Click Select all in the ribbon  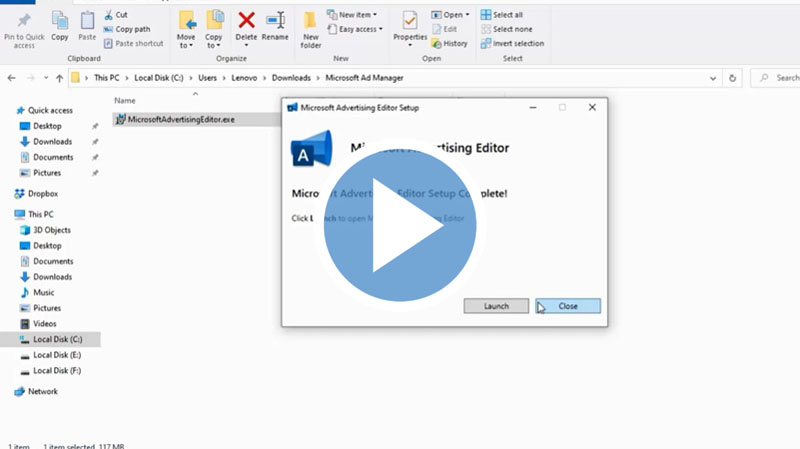[x=502, y=15]
